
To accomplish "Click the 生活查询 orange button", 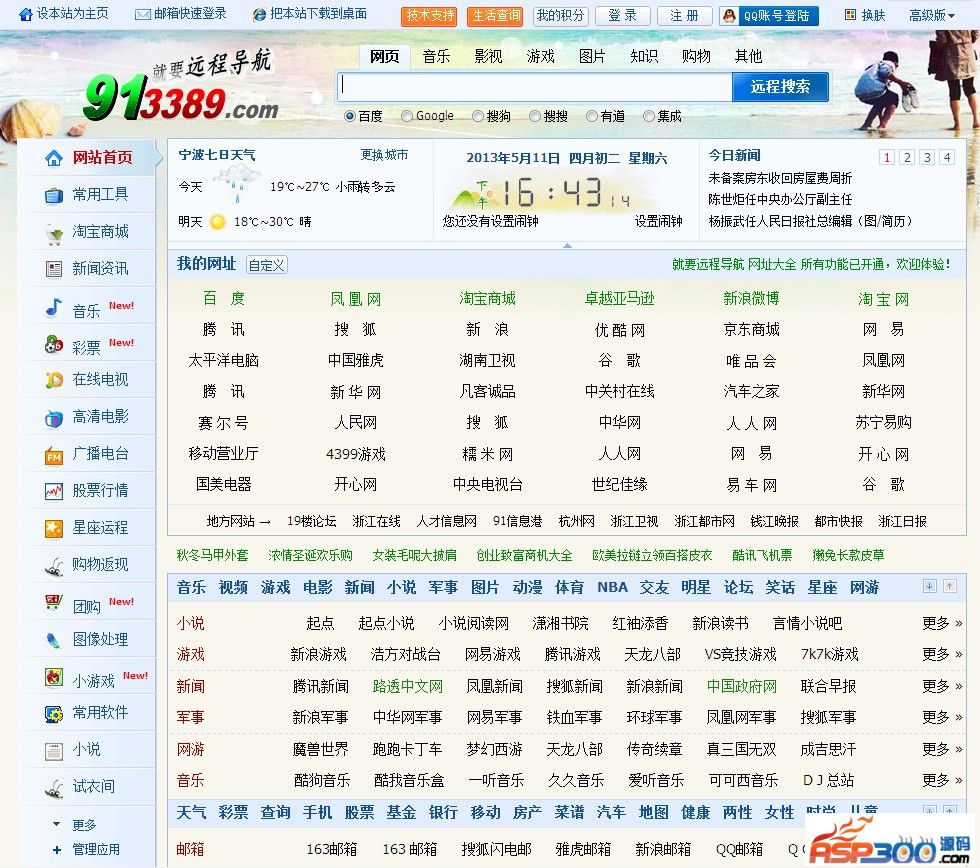I will pos(496,16).
